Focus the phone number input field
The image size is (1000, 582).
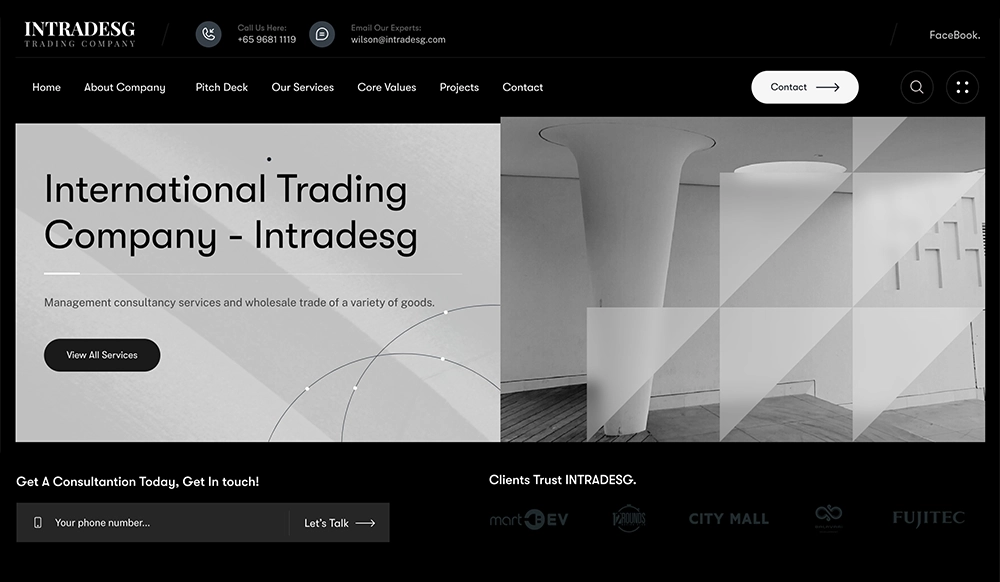[165, 523]
